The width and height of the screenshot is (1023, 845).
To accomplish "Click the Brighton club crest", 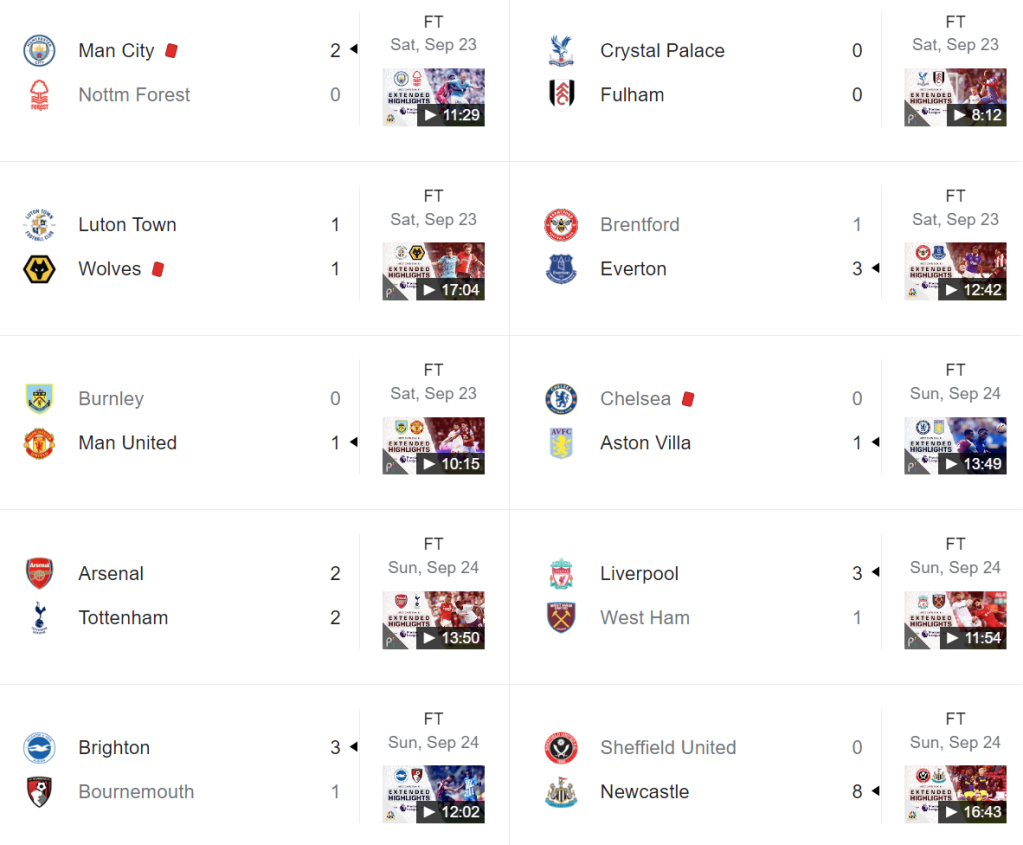I will pyautogui.click(x=39, y=748).
